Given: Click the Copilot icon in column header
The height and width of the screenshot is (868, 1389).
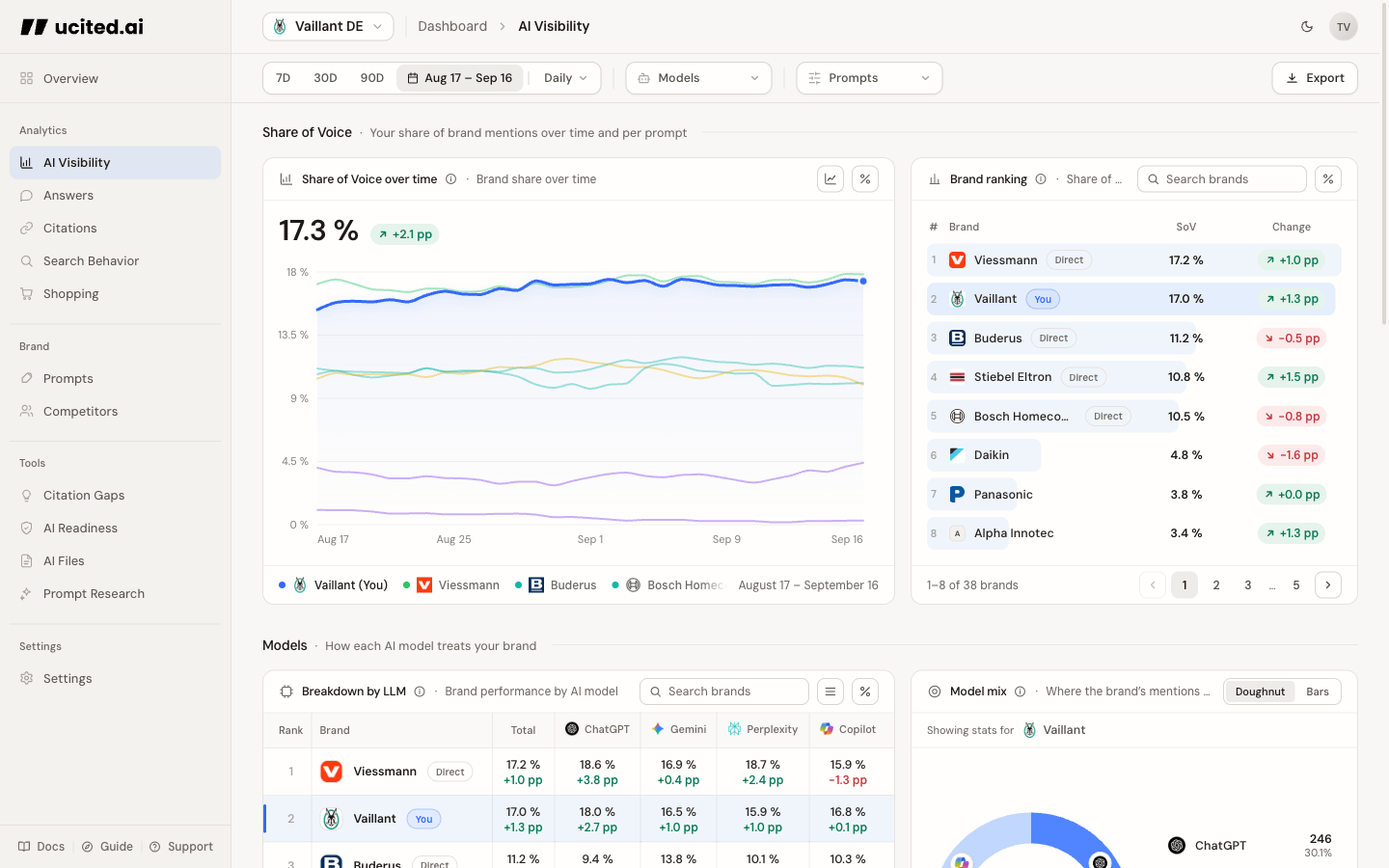Looking at the screenshot, I should (827, 729).
